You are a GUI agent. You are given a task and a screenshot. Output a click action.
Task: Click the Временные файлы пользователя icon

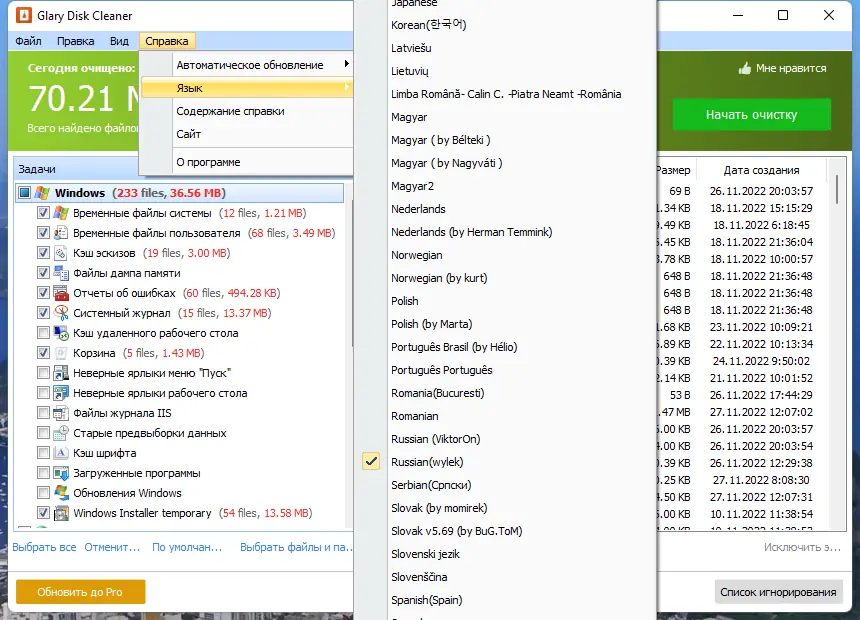(x=61, y=233)
